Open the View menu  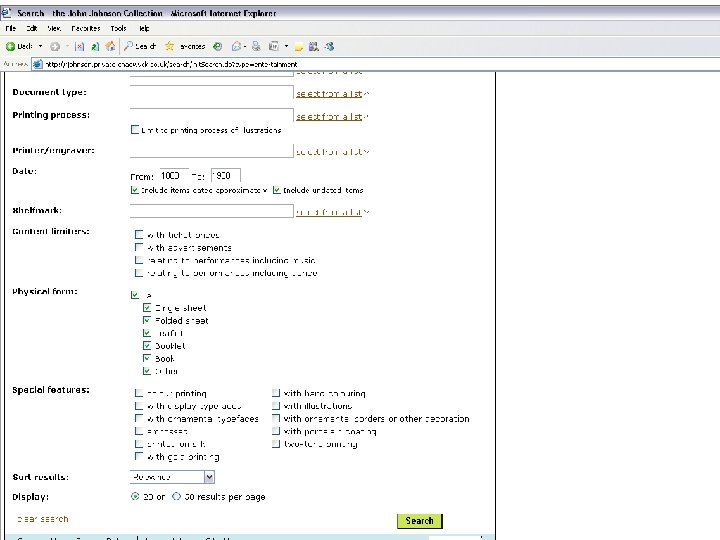54,28
